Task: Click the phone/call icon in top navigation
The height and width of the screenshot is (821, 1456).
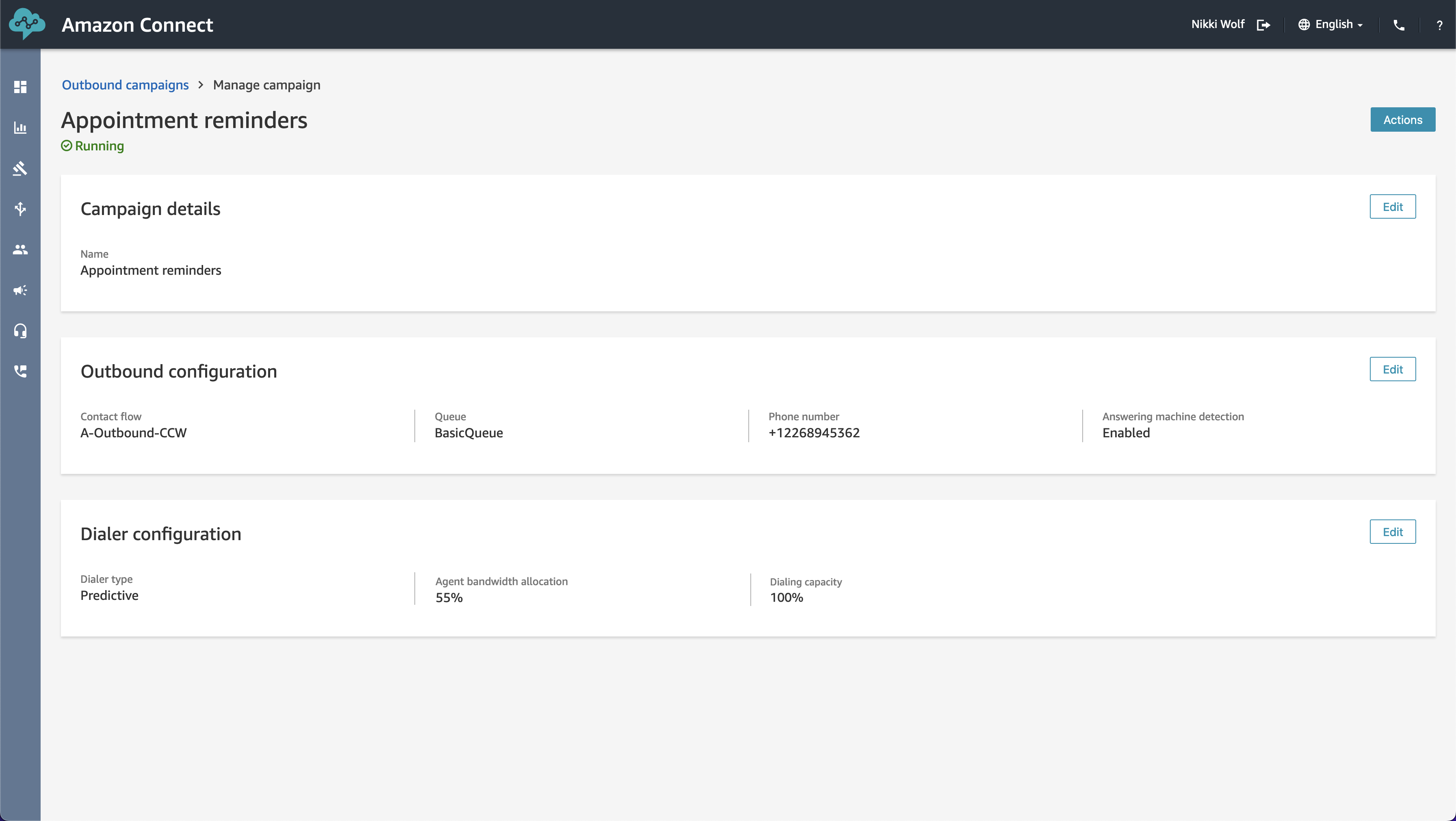Action: [1398, 24]
